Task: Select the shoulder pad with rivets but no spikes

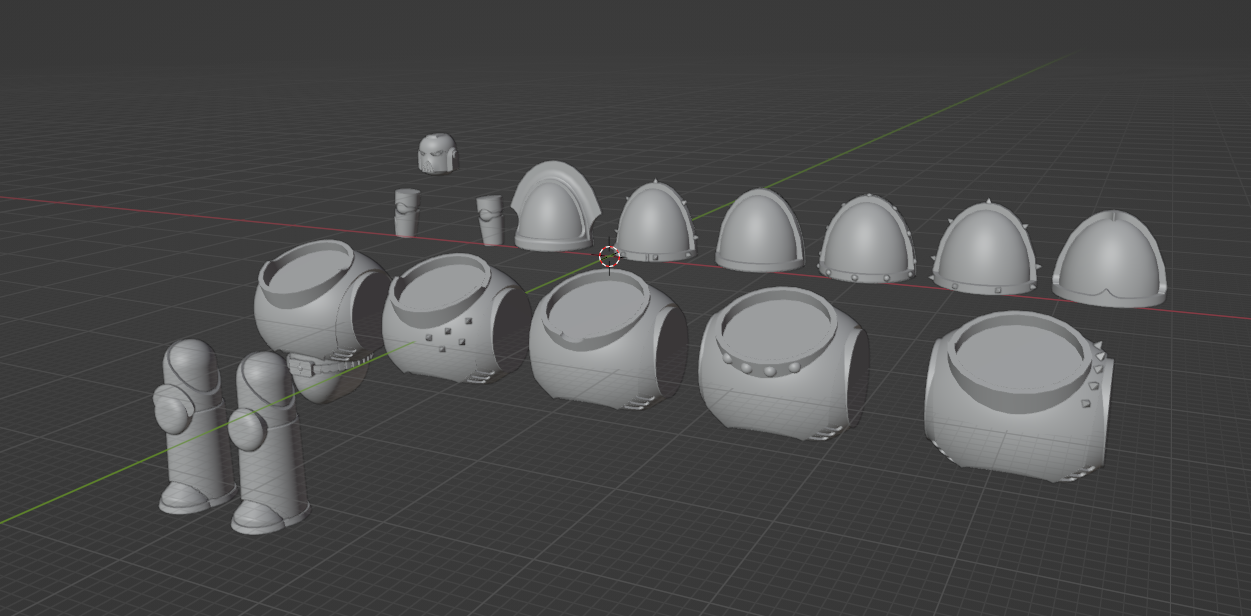Action: point(867,240)
